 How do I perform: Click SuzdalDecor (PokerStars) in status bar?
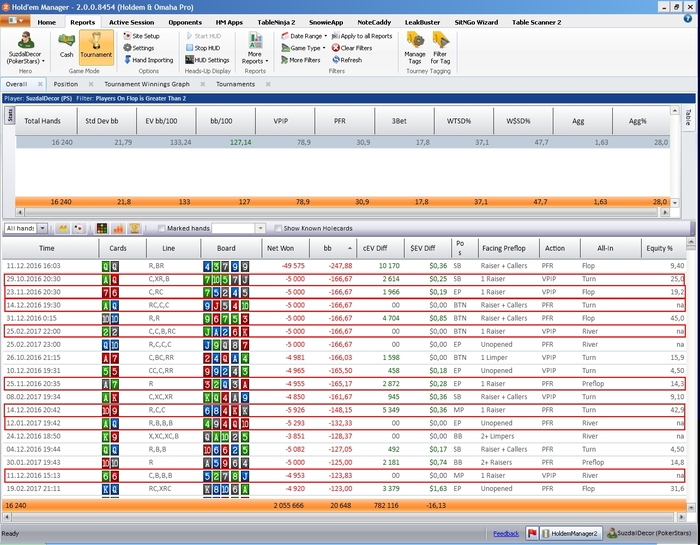click(650, 533)
